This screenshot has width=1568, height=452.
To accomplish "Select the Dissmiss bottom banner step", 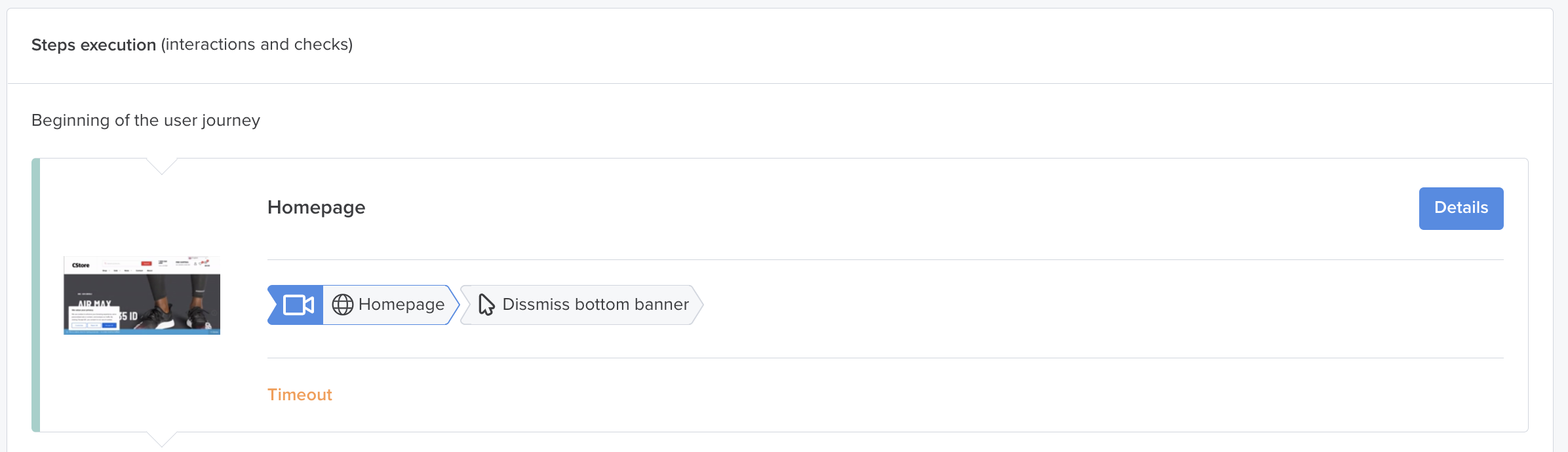I will (582, 305).
